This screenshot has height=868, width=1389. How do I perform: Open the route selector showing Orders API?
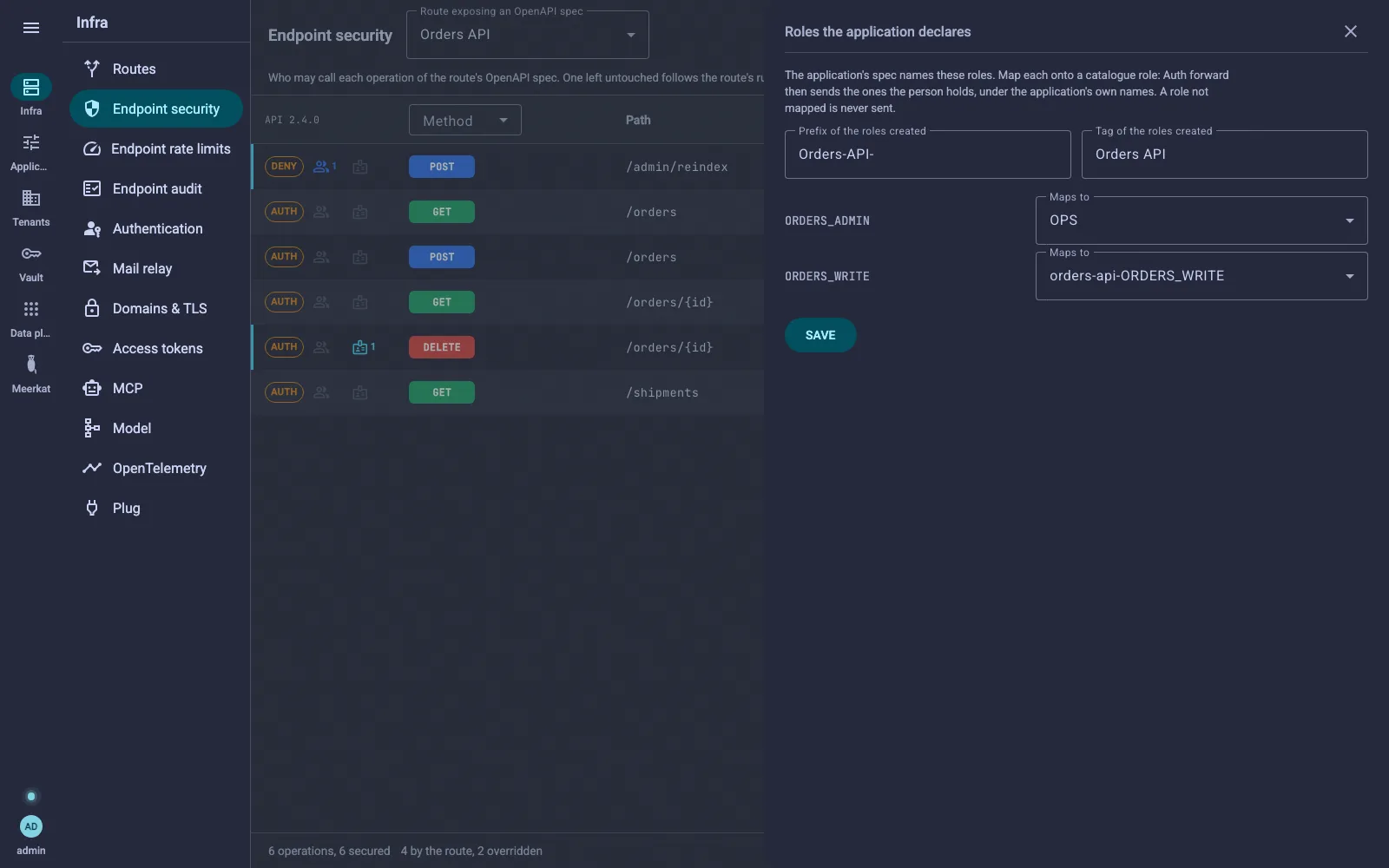tap(528, 35)
